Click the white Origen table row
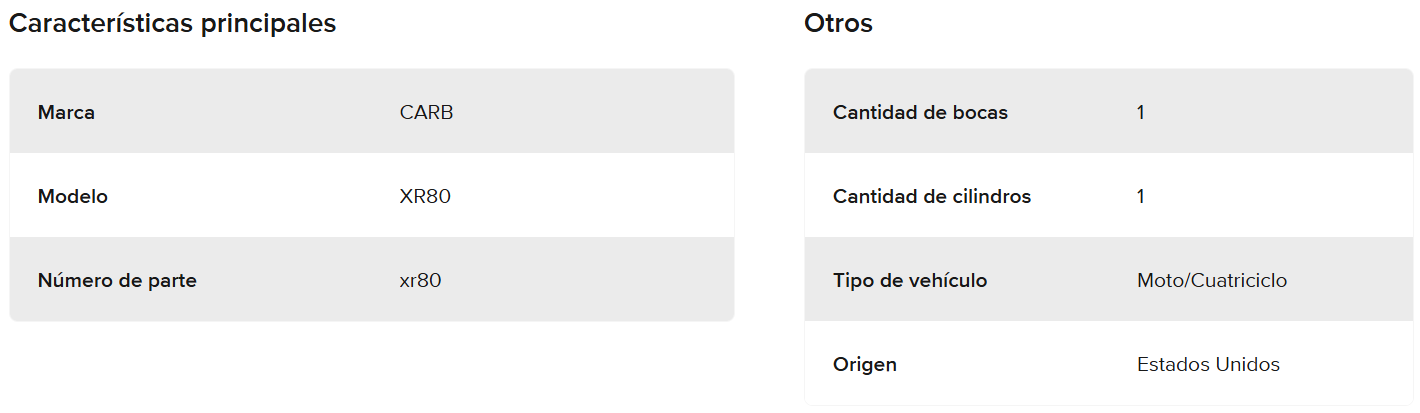 click(1350, 365)
